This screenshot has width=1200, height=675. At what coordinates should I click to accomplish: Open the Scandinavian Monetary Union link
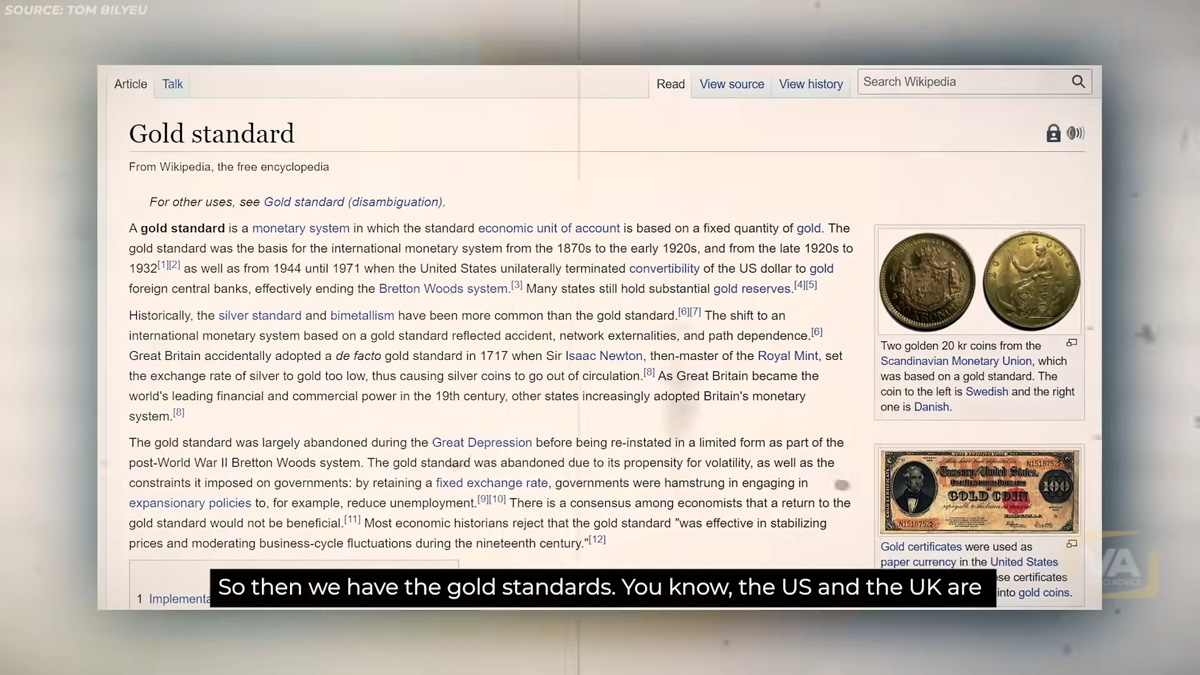(956, 361)
